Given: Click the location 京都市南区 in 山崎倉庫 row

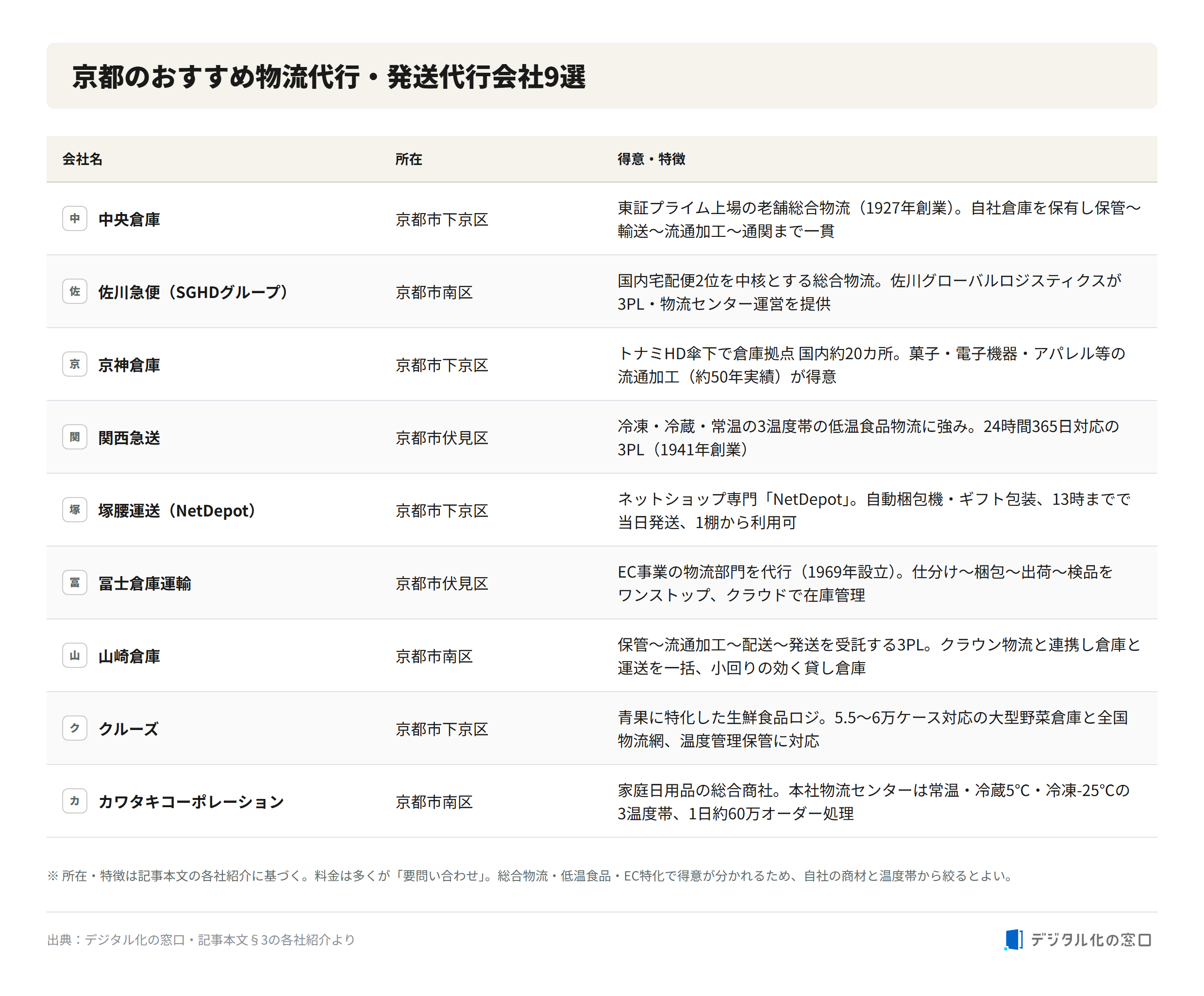Looking at the screenshot, I should coord(434,656).
